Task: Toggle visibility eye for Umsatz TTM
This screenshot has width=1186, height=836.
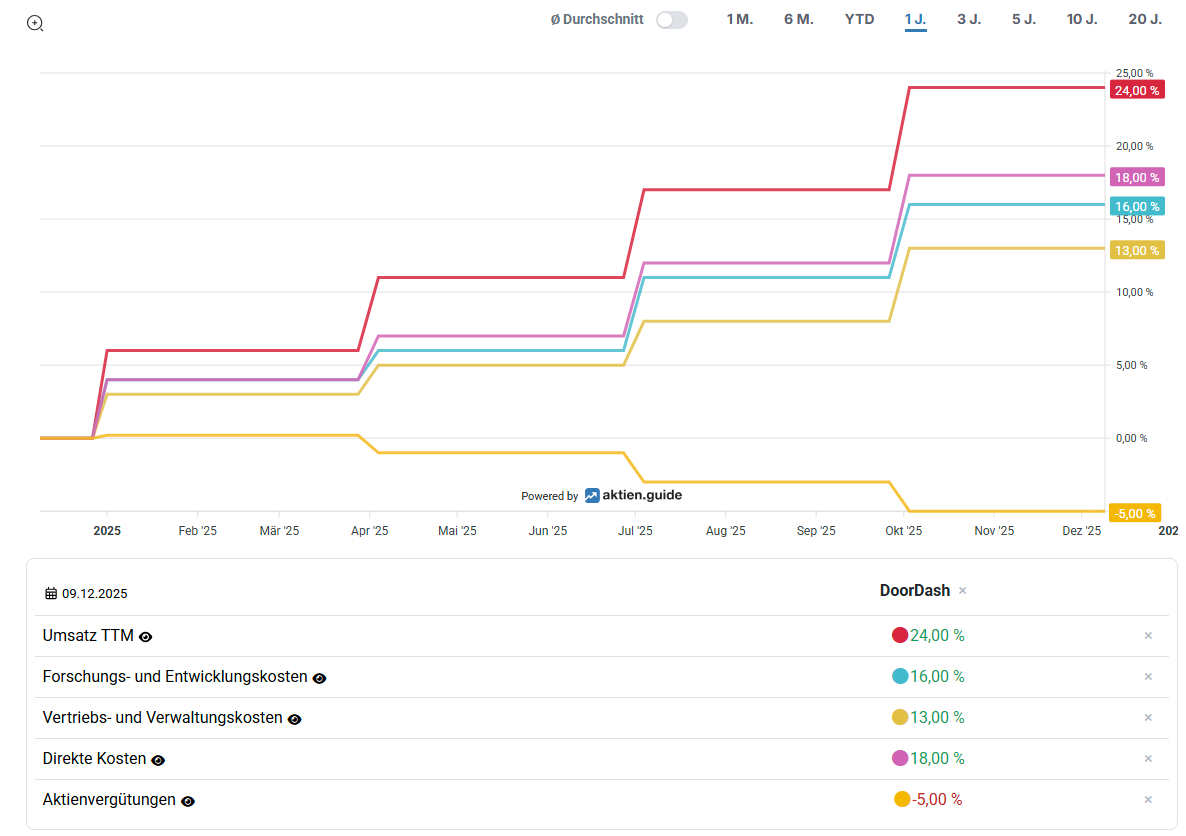Action: click(146, 637)
